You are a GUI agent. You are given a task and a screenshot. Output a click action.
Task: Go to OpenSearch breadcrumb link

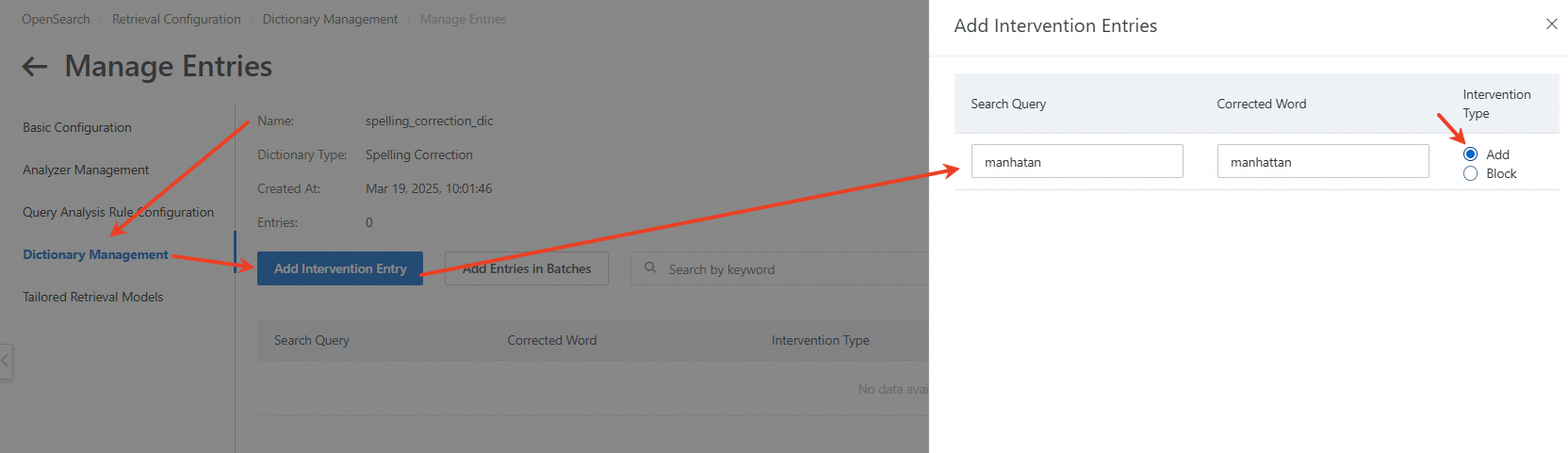[56, 19]
